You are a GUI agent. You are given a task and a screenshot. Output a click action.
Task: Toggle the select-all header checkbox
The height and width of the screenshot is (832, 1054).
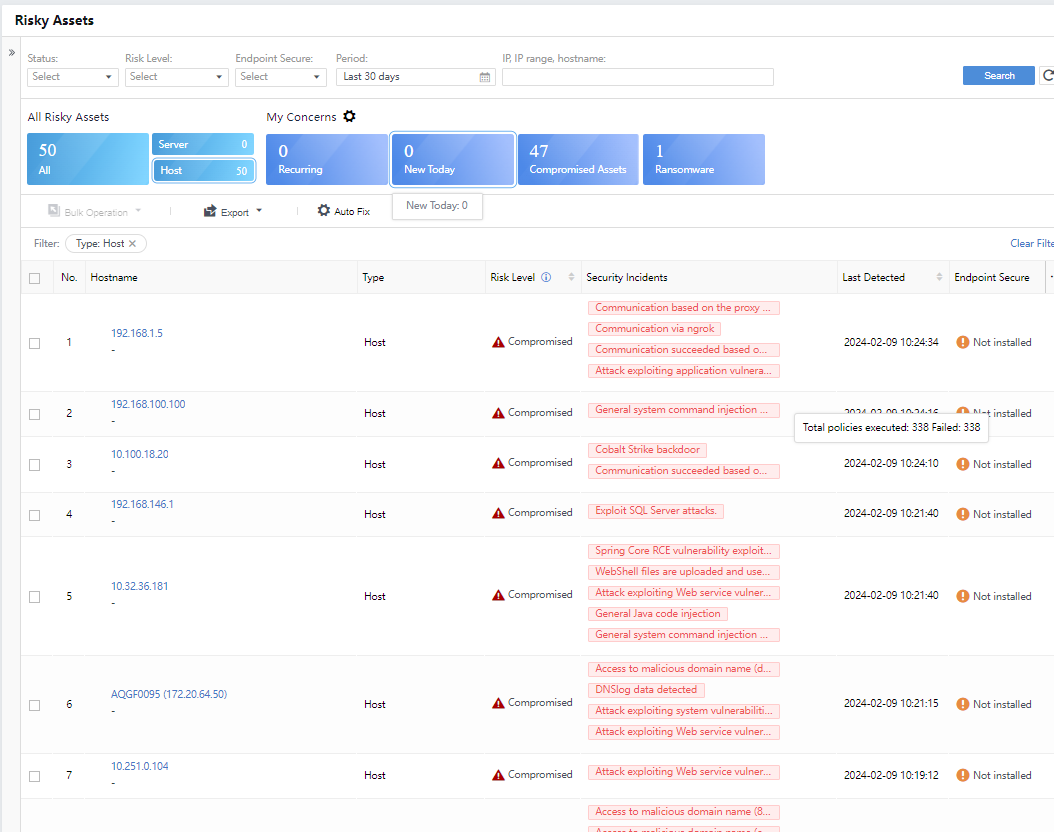click(35, 278)
